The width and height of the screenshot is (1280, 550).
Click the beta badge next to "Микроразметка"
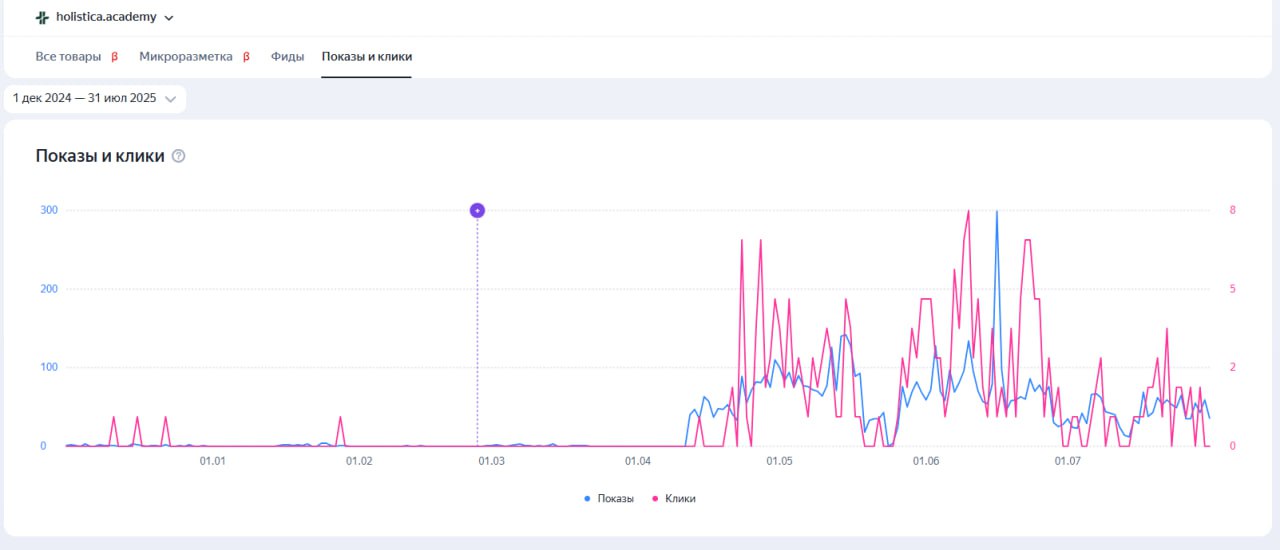(x=246, y=57)
